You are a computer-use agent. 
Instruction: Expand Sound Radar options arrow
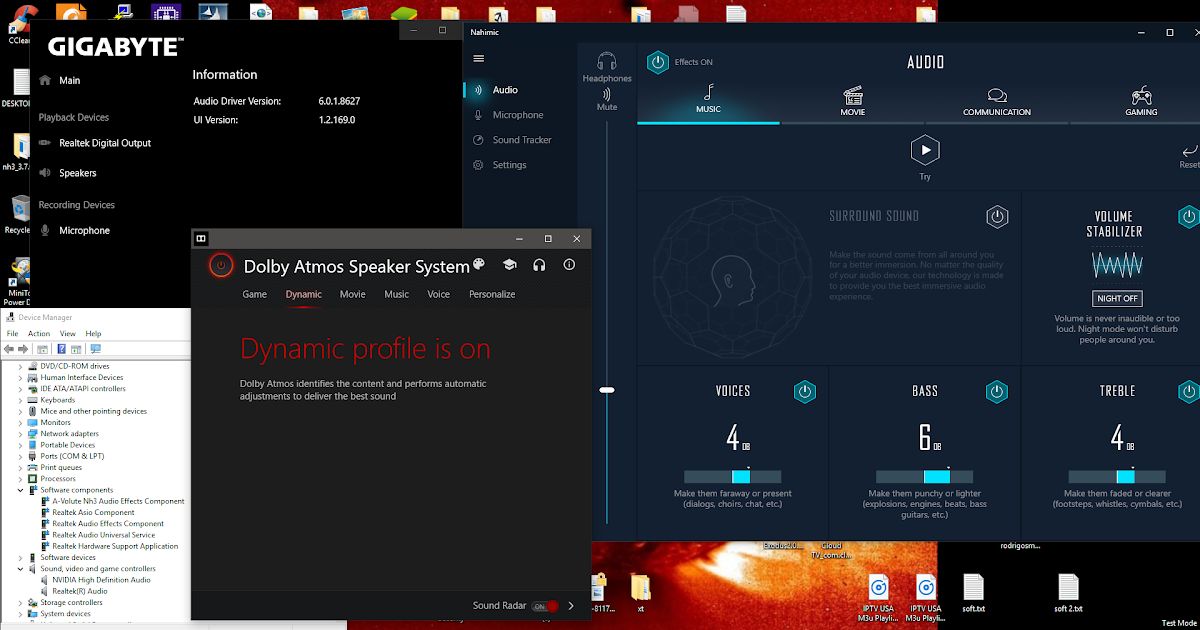pos(571,606)
